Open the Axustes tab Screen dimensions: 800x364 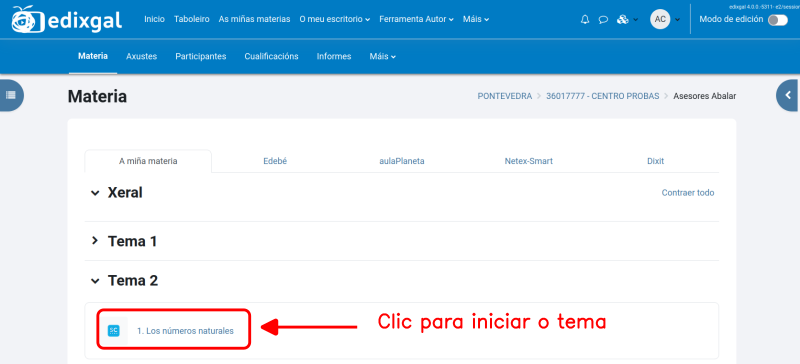(x=141, y=56)
